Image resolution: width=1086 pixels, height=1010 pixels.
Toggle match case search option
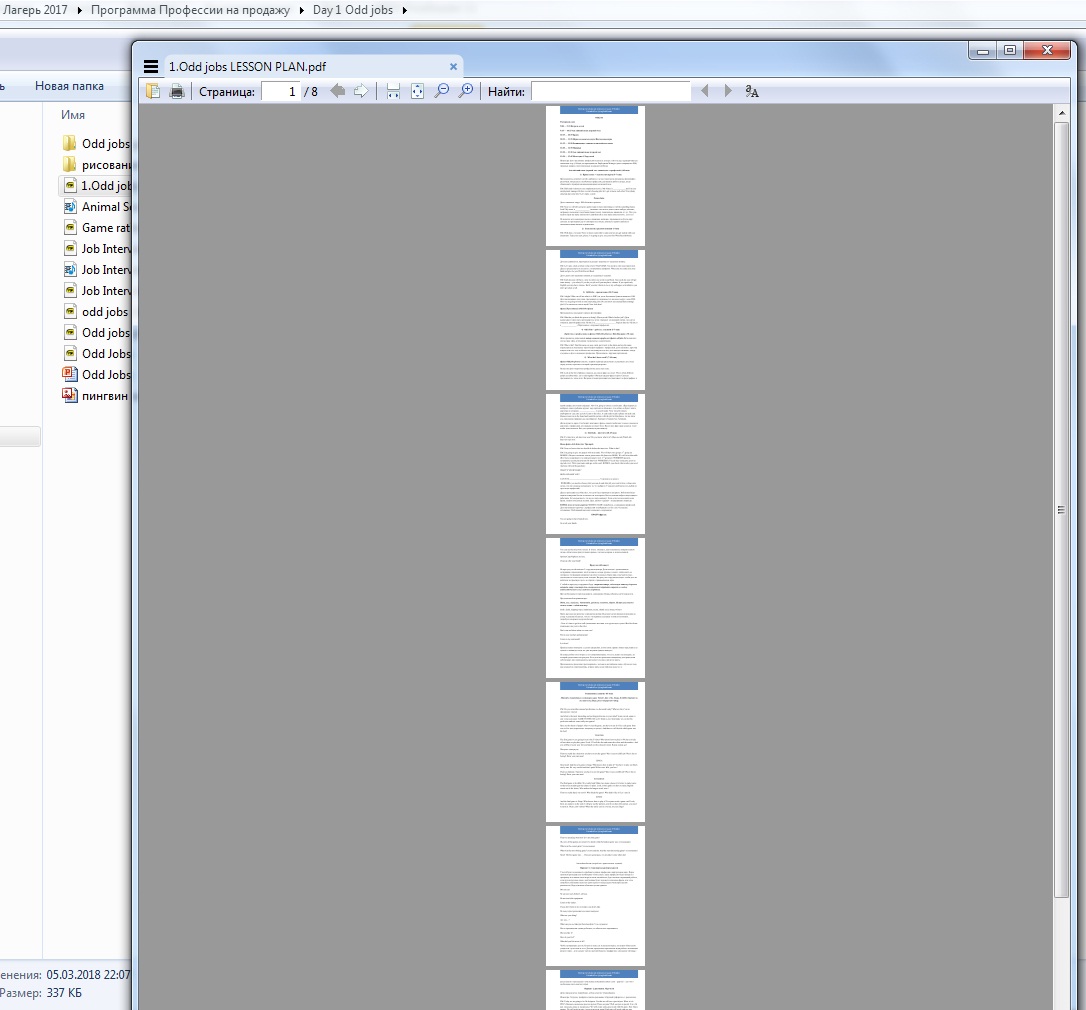pos(751,91)
